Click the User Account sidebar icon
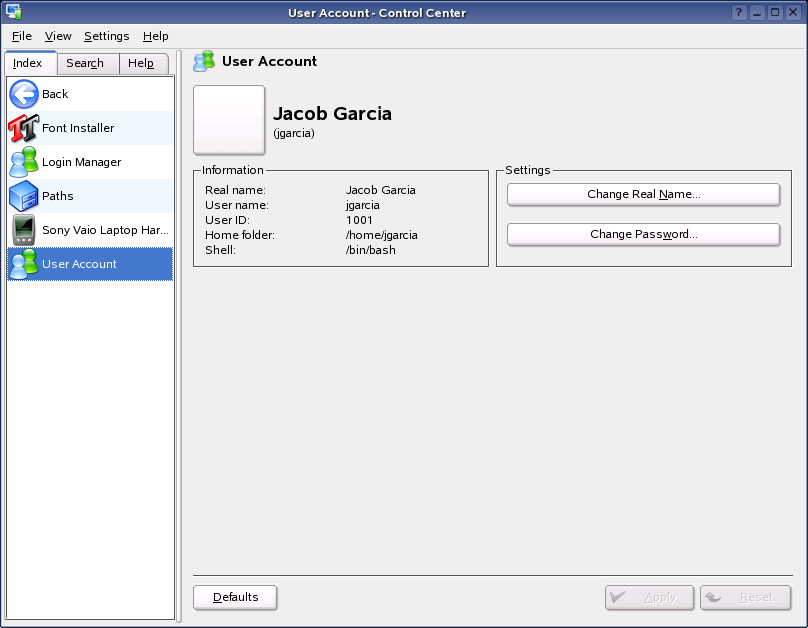808x628 pixels. coord(24,264)
